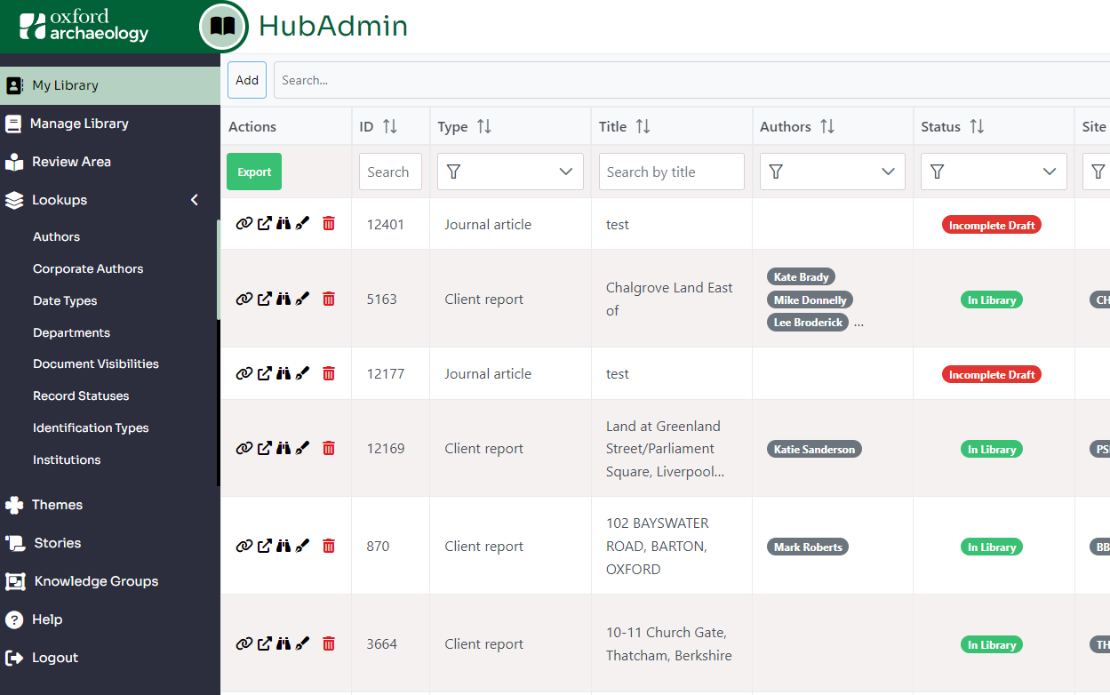Click title '10-11 Church Gate, Thatcham, Berkshire'
The image size is (1110, 695).
[x=669, y=643]
